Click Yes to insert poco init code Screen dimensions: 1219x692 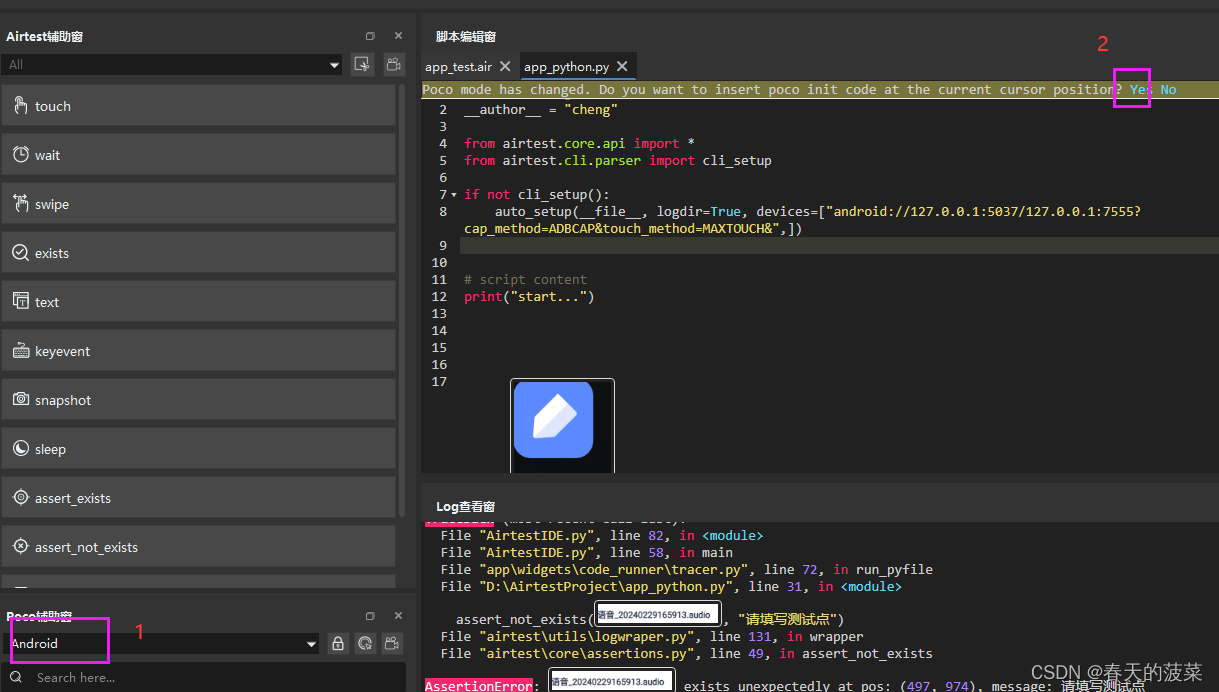click(1141, 90)
